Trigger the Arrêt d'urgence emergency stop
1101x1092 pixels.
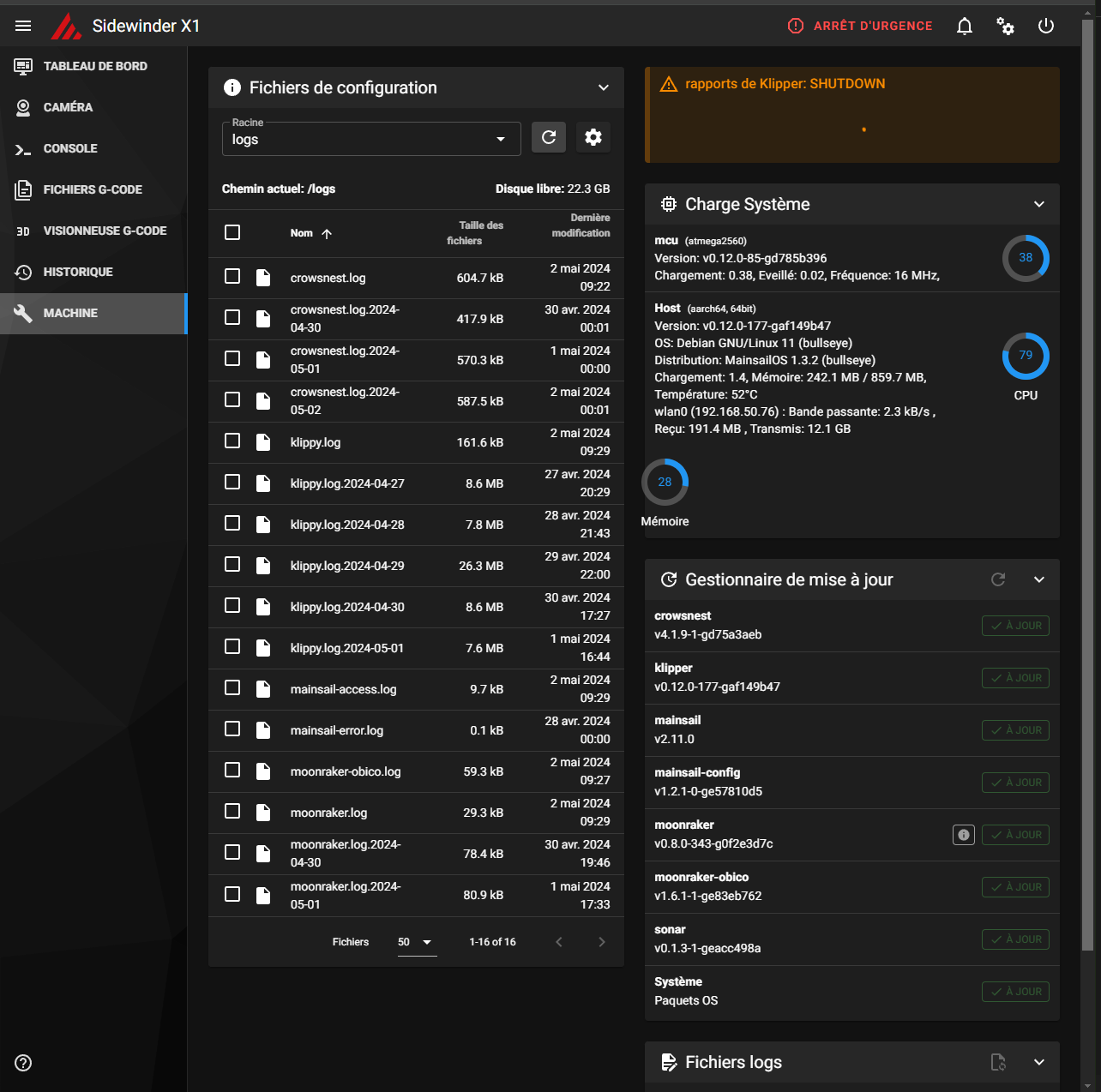860,26
